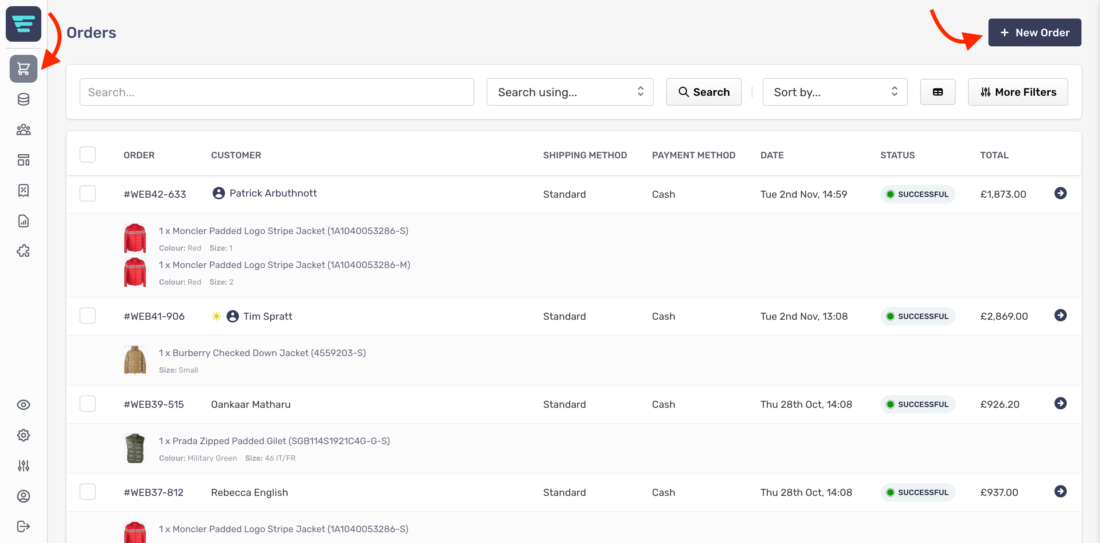The image size is (1100, 543).
Task: Click the TOTAL column header
Action: tap(994, 155)
